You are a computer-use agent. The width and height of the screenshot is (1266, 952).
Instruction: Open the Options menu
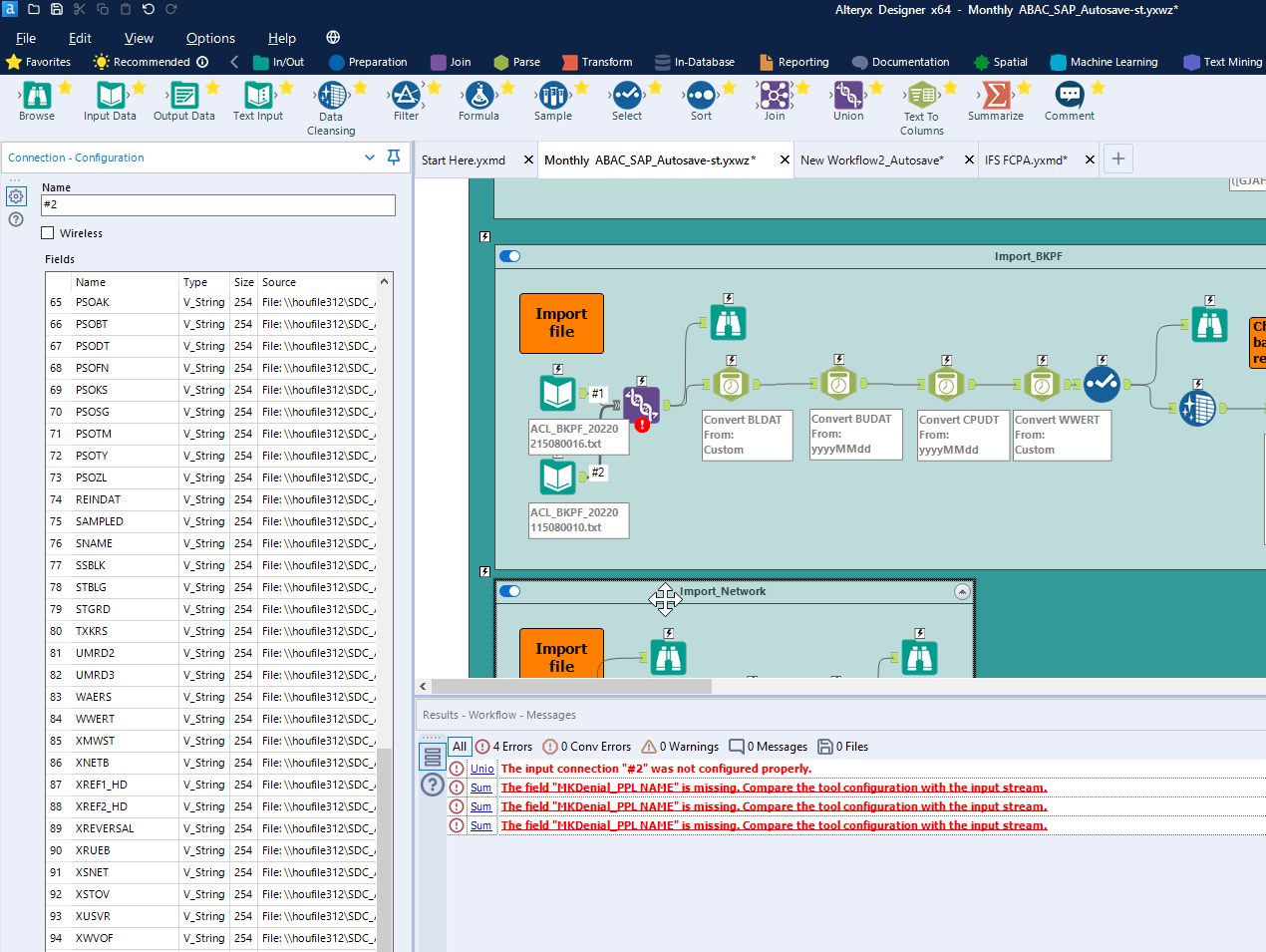click(209, 38)
